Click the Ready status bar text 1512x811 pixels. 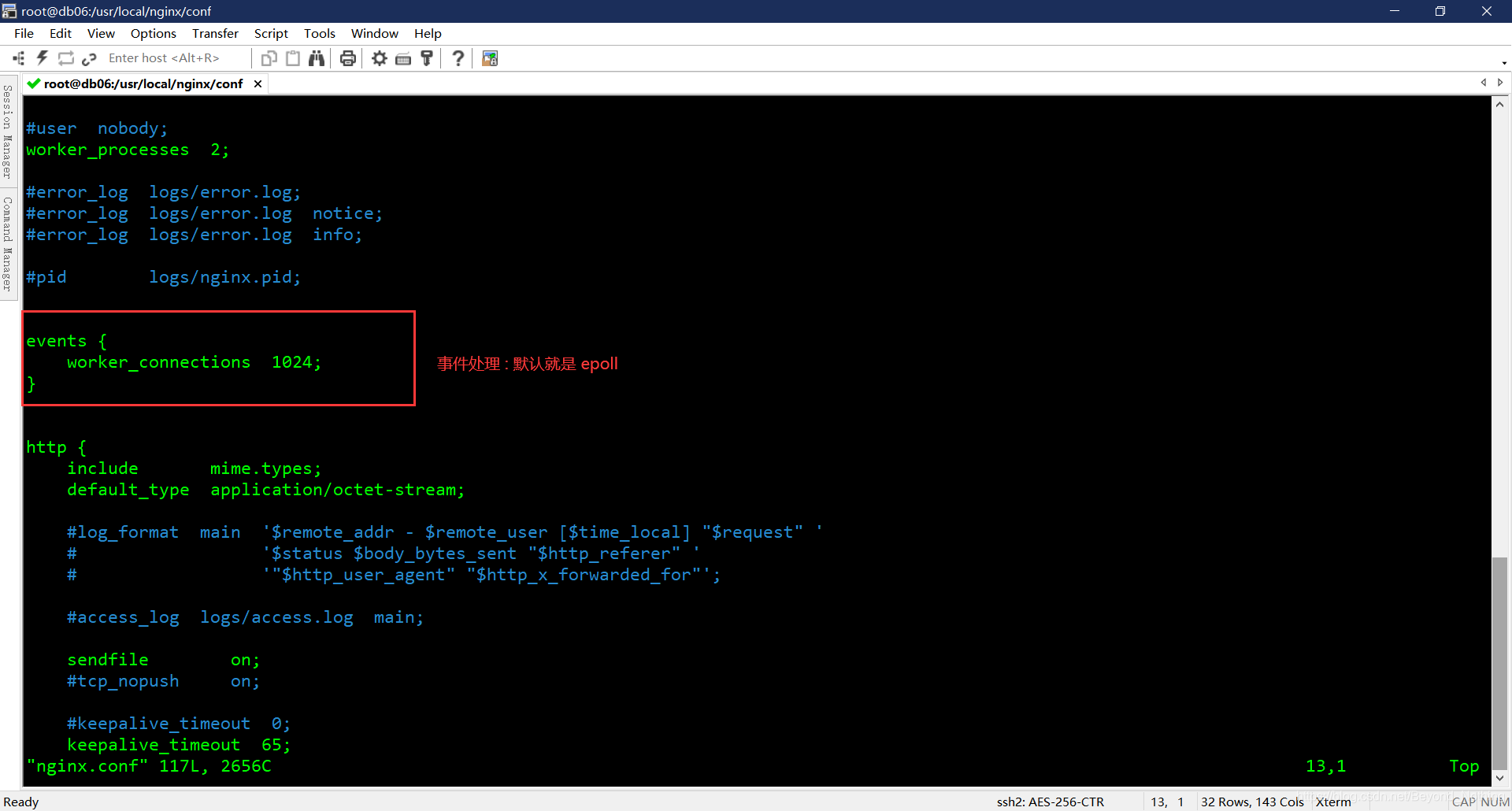pyautogui.click(x=21, y=802)
